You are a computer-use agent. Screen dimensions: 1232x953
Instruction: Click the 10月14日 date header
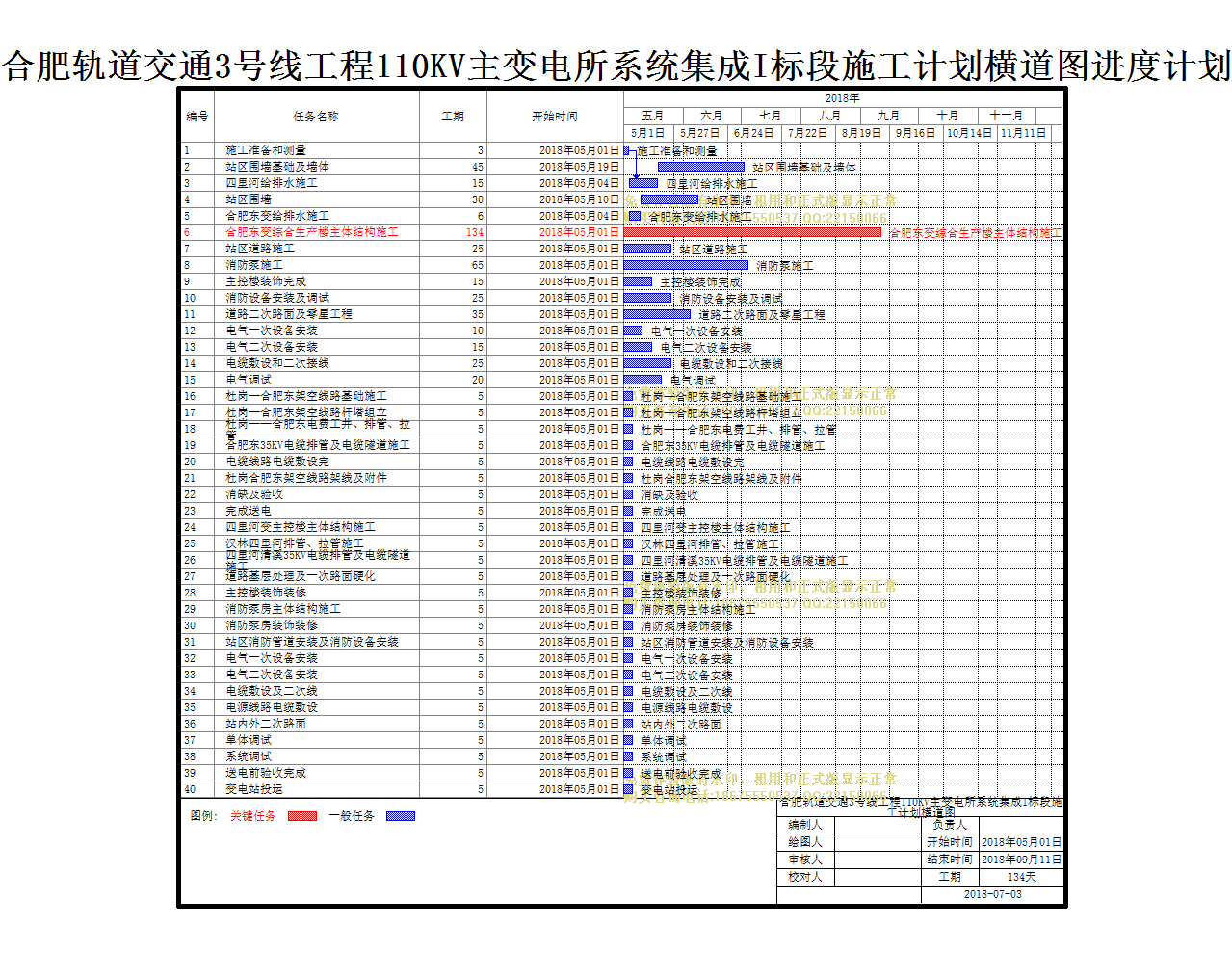(x=969, y=133)
